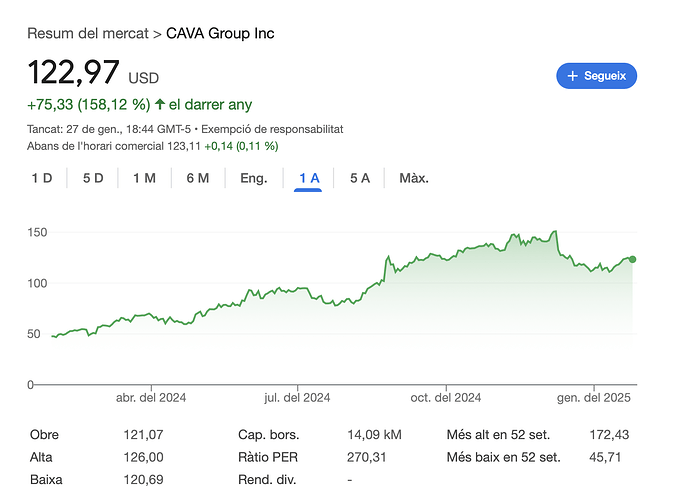Click the Rend. div. label
The height and width of the screenshot is (500, 685).
coord(267,479)
